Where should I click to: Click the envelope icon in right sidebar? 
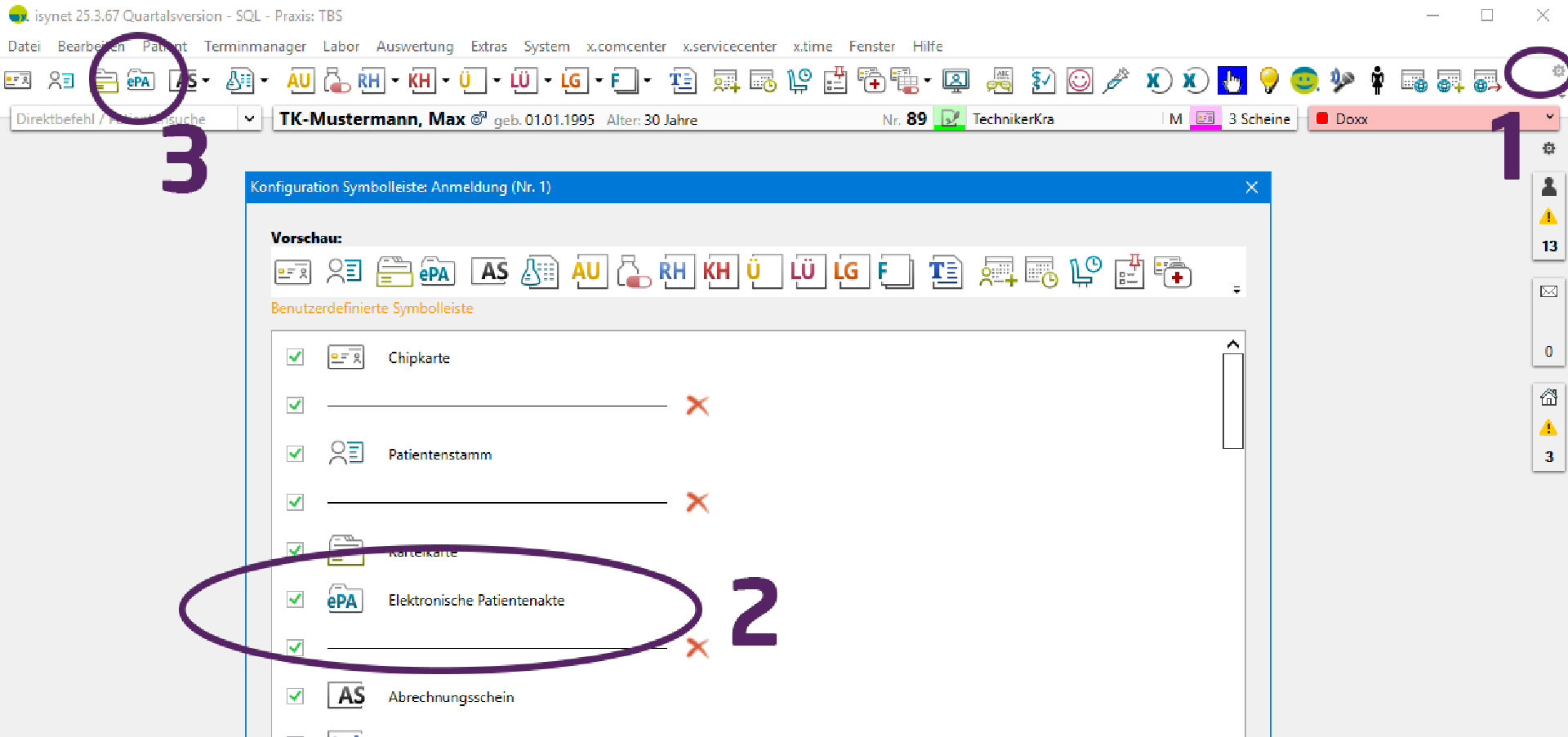coord(1548,292)
